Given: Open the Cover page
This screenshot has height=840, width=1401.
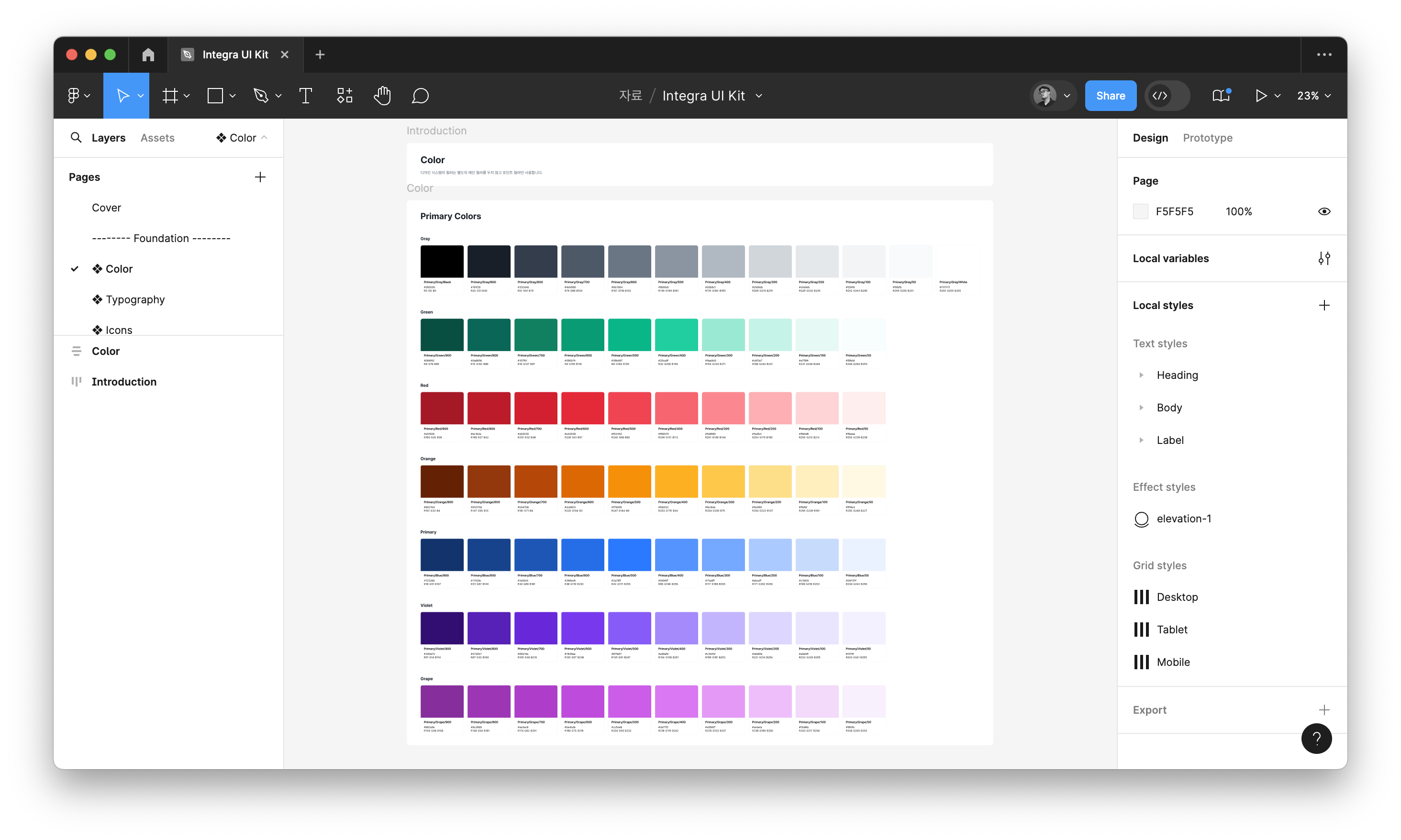Looking at the screenshot, I should tap(106, 208).
